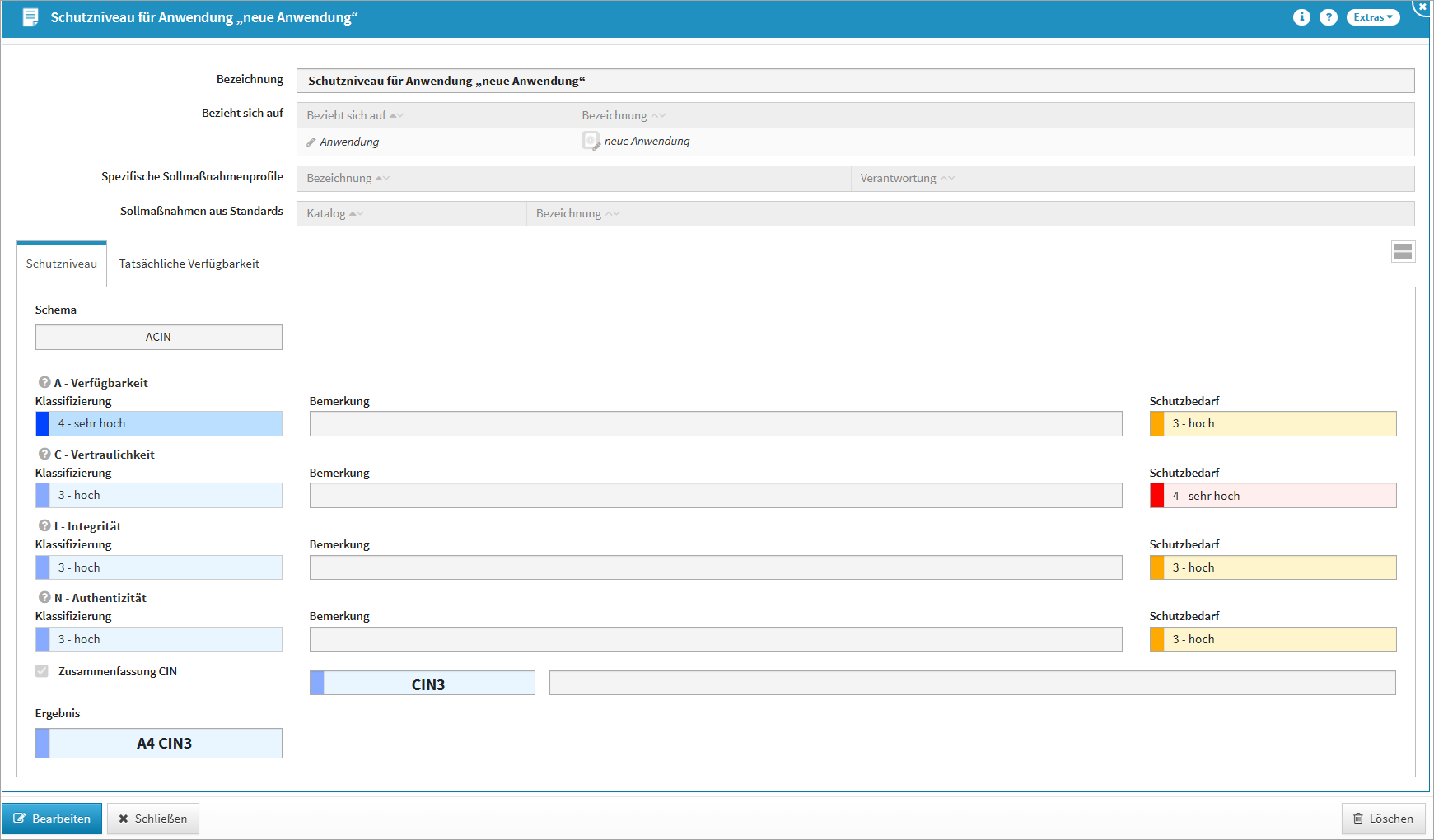
Task: Click the Löschen button
Action: point(1383,819)
